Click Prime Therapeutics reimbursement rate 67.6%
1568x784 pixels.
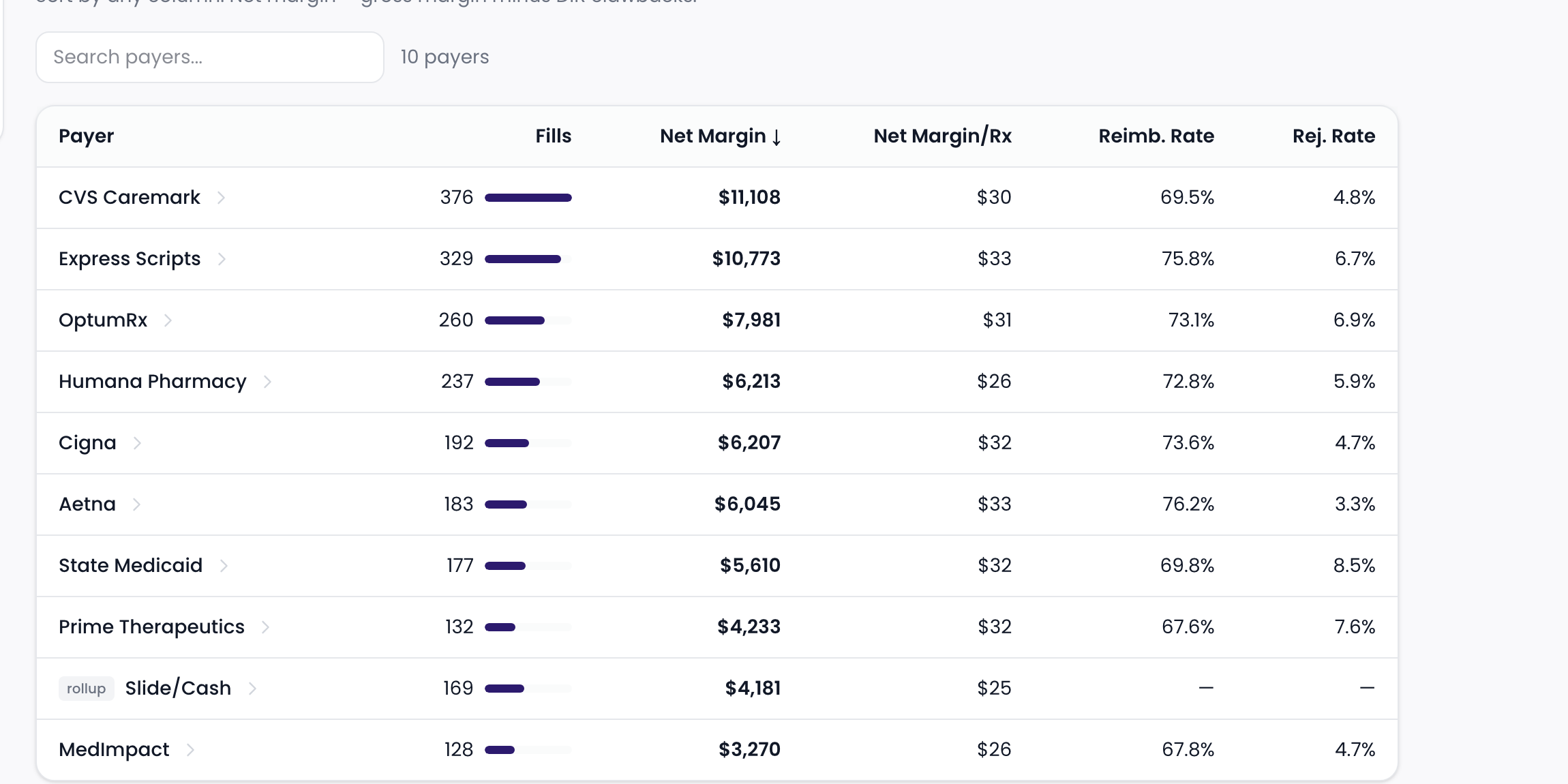[x=1188, y=627]
